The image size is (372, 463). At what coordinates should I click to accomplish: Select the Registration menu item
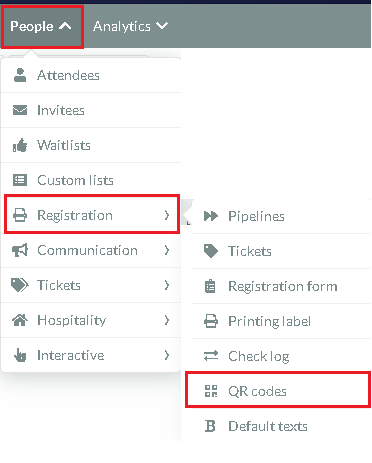92,215
